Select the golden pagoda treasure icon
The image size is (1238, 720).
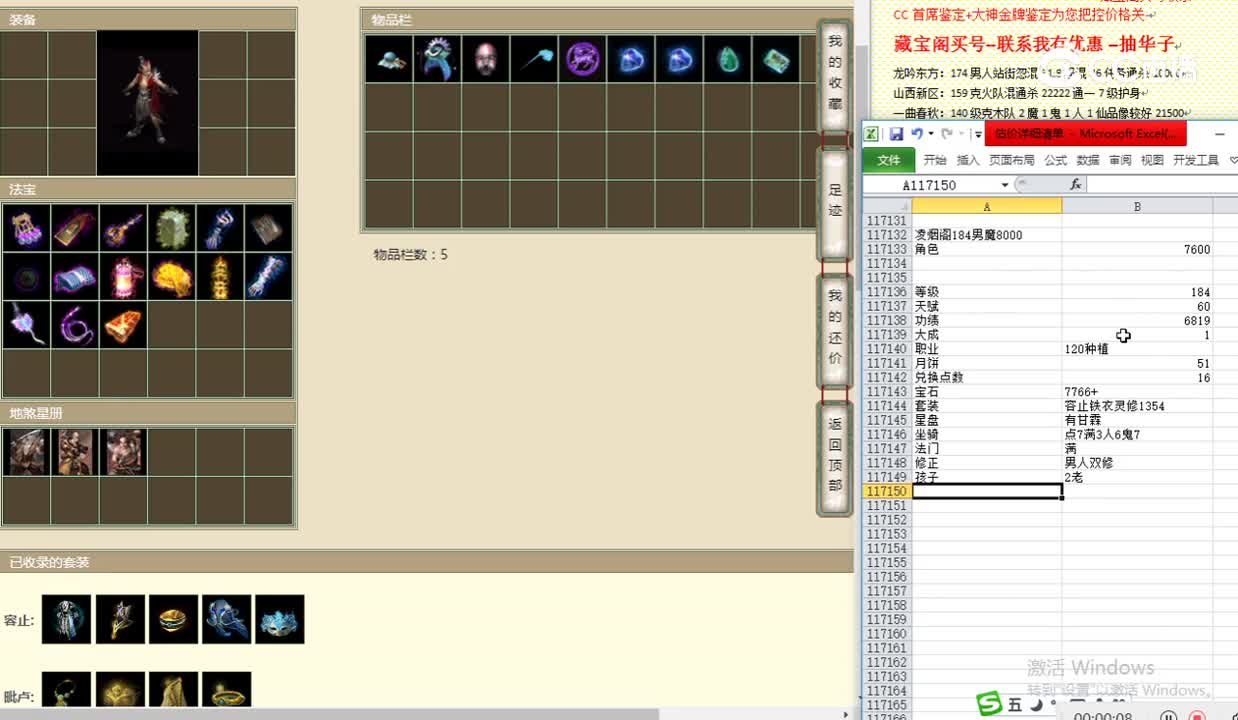tap(221, 277)
